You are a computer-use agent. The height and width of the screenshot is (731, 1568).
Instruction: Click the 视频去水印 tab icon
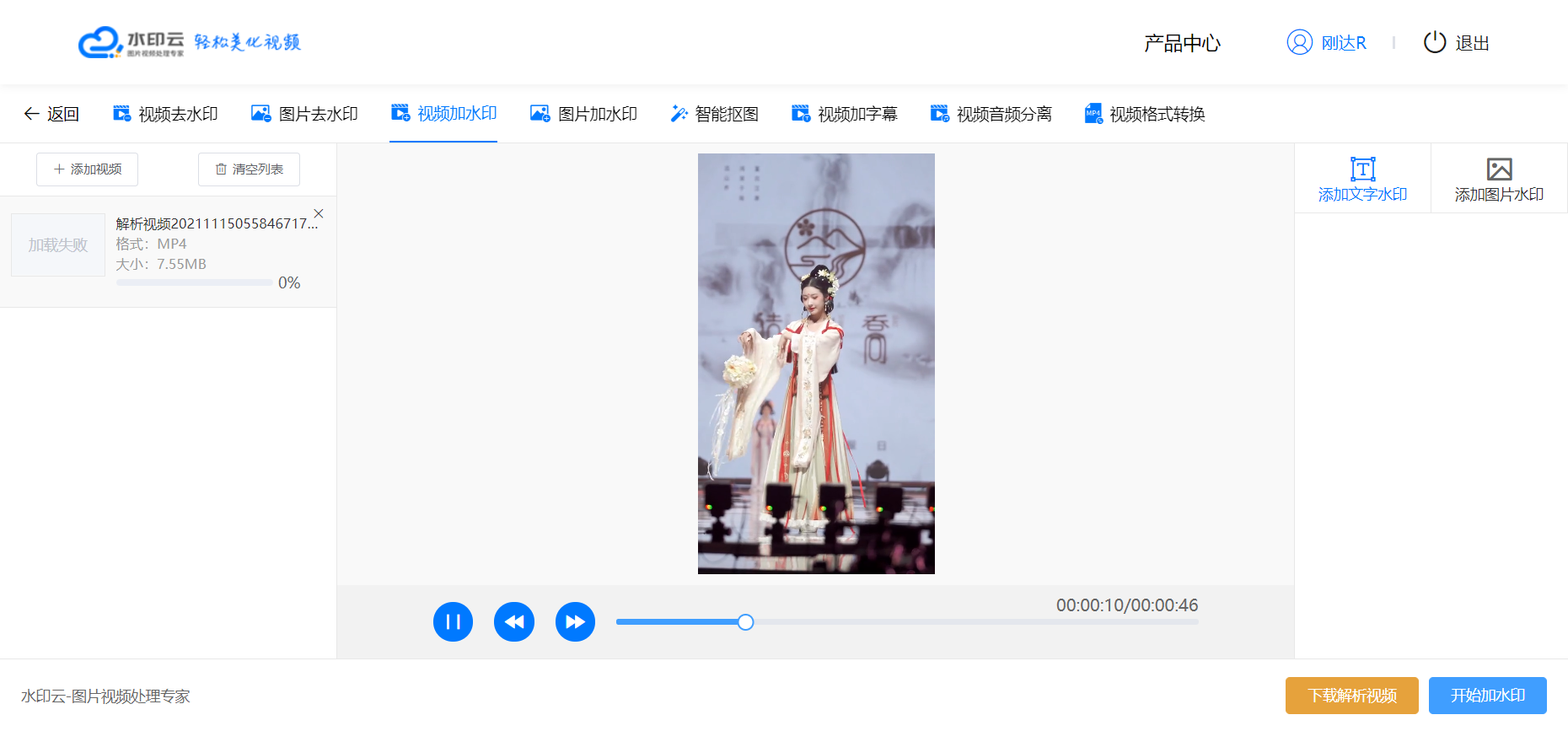coord(121,113)
